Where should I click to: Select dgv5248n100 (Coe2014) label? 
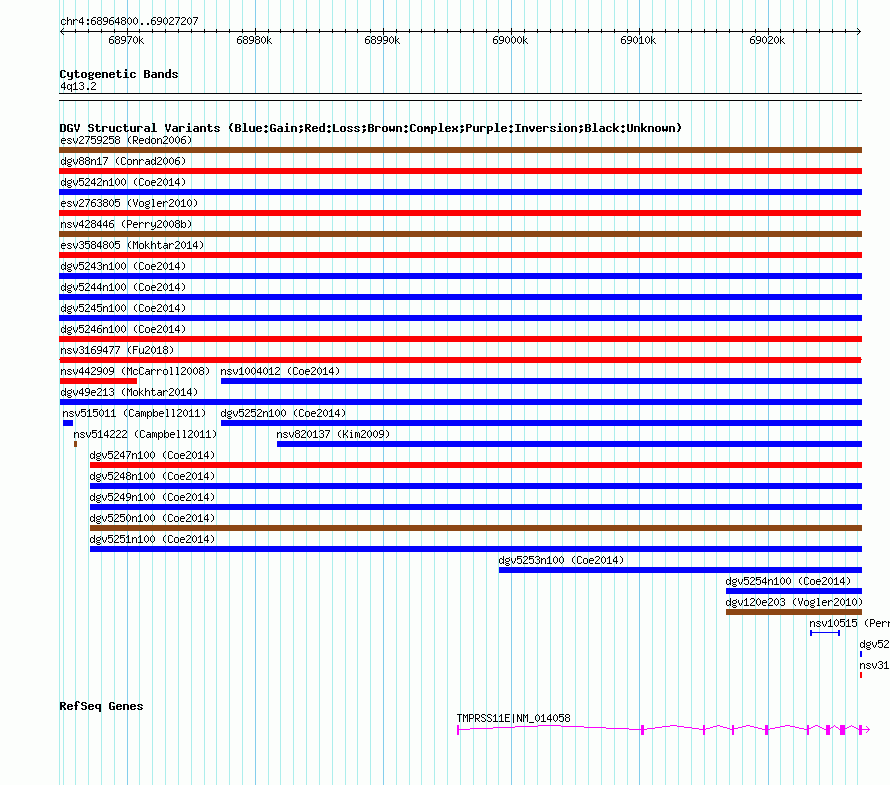tap(152, 476)
